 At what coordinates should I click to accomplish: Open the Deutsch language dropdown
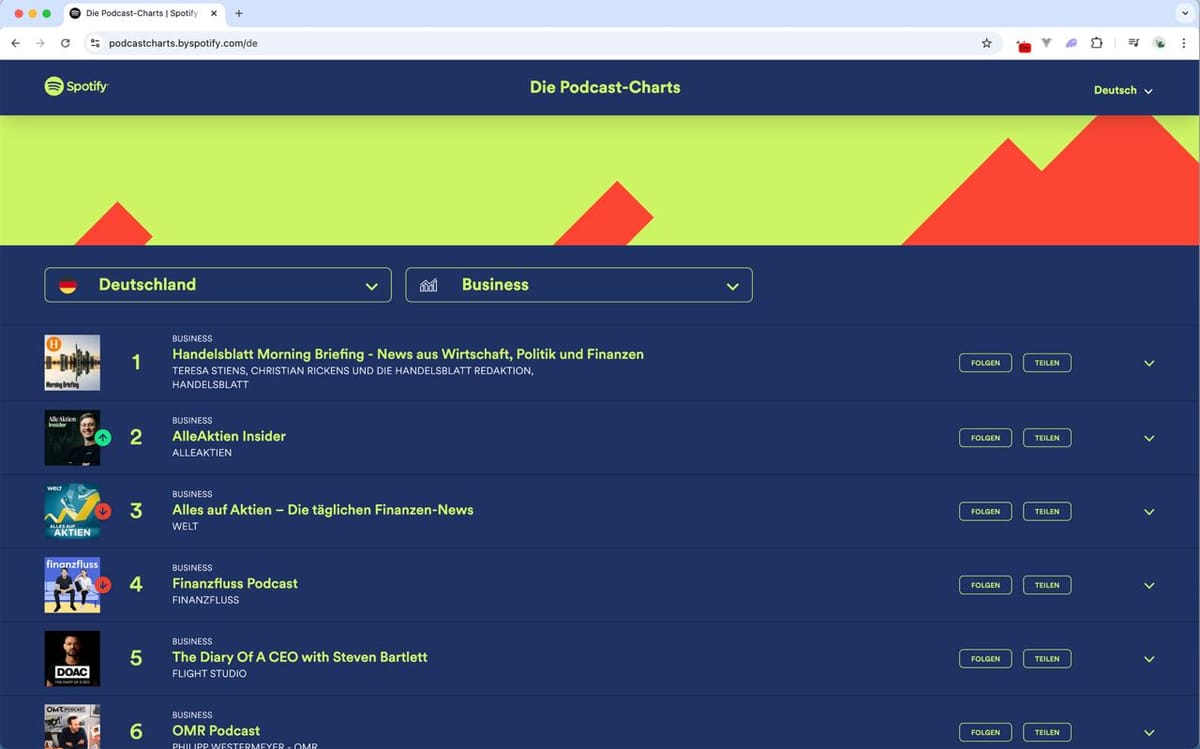pos(1123,90)
